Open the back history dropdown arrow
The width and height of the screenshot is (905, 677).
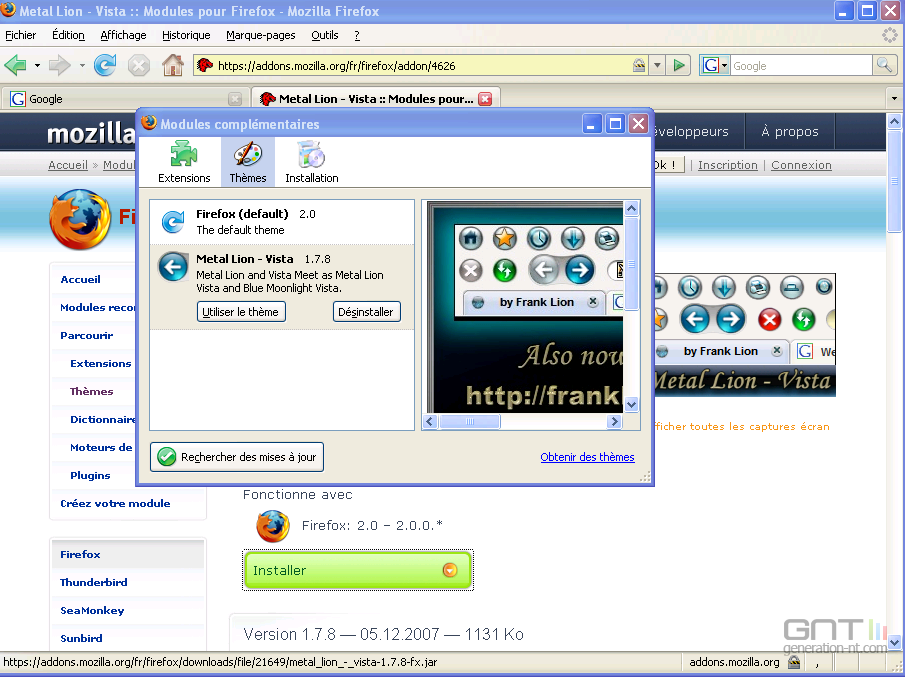[x=37, y=66]
